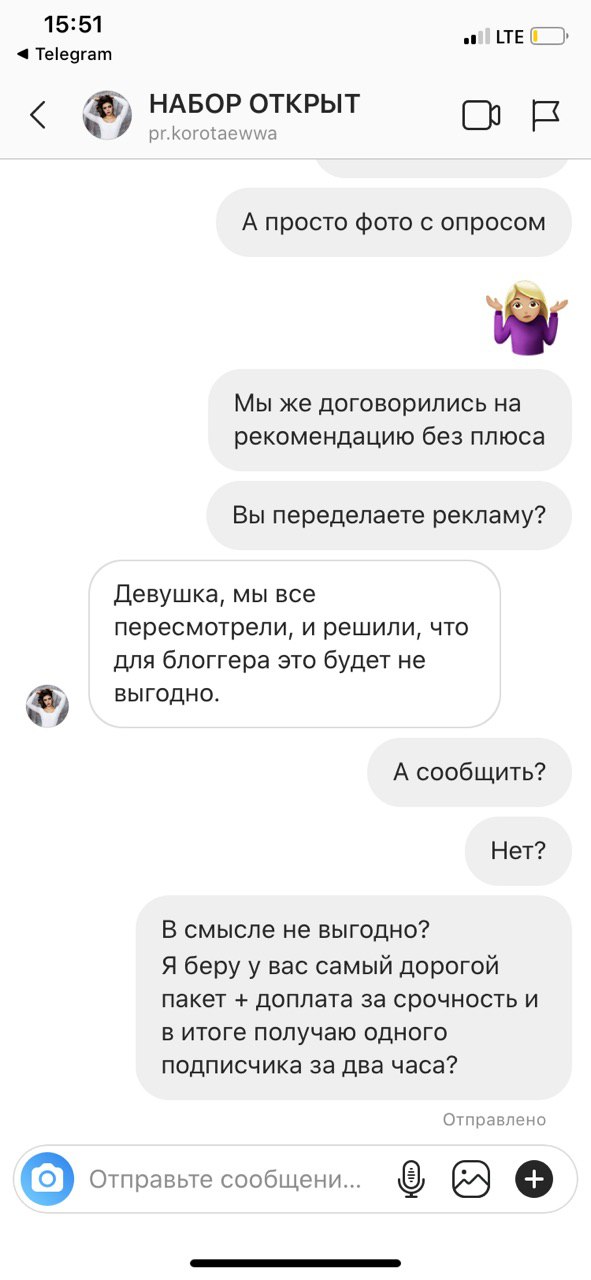Image resolution: width=591 pixels, height=1280 pixels.
Task: Open the photo gallery picker icon
Action: [471, 1180]
